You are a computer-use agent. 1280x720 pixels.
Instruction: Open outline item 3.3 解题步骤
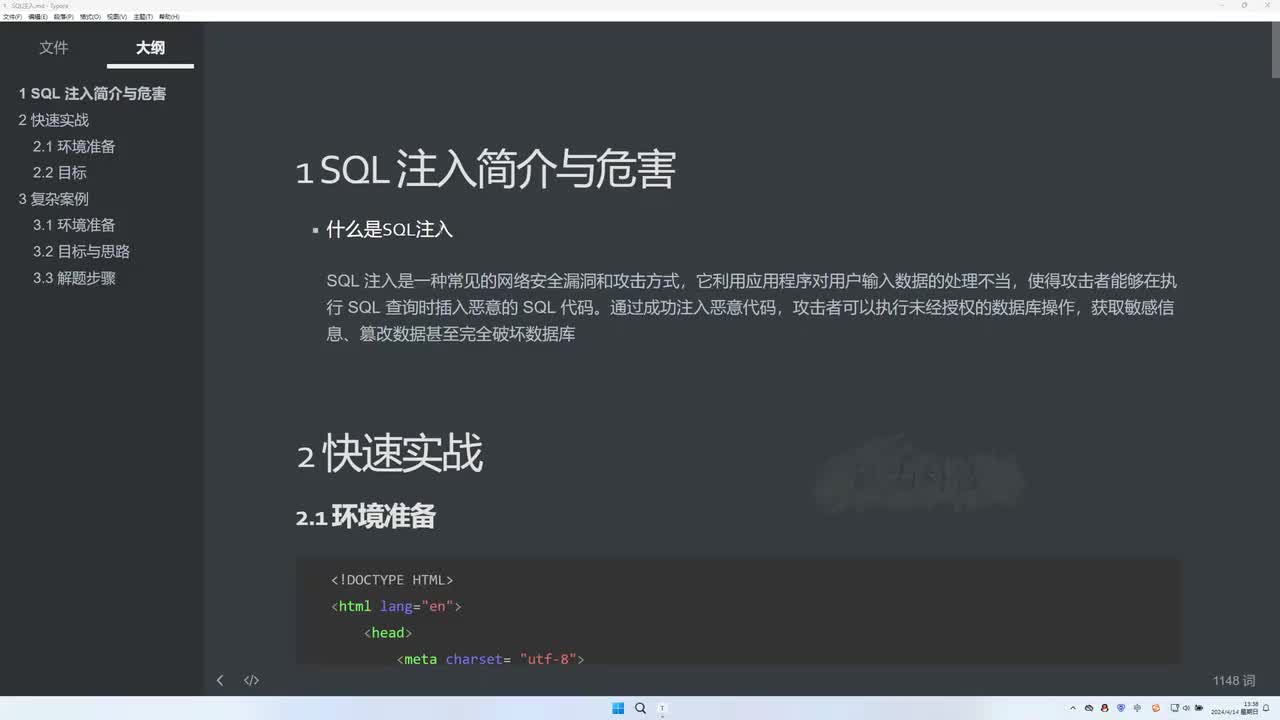[74, 278]
